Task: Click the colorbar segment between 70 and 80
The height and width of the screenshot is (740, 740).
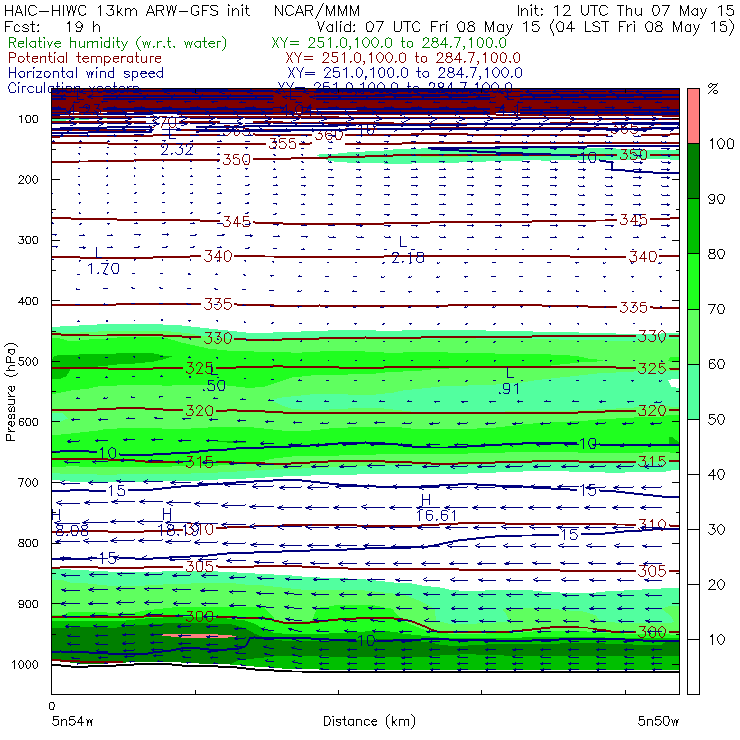Action: pos(693,281)
